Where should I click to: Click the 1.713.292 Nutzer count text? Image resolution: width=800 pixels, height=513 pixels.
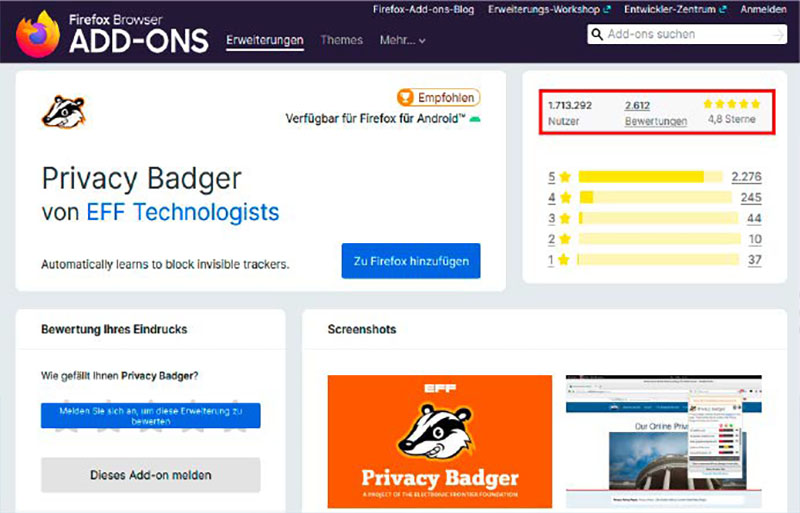[x=570, y=113]
